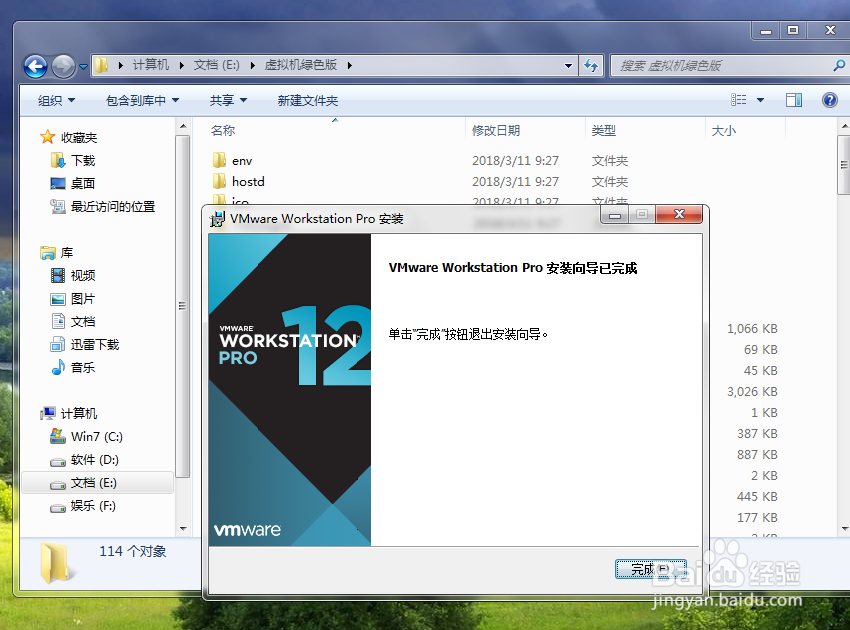Image resolution: width=850 pixels, height=630 pixels.
Task: Select 收藏夹 in the navigation pane
Action: pos(79,138)
